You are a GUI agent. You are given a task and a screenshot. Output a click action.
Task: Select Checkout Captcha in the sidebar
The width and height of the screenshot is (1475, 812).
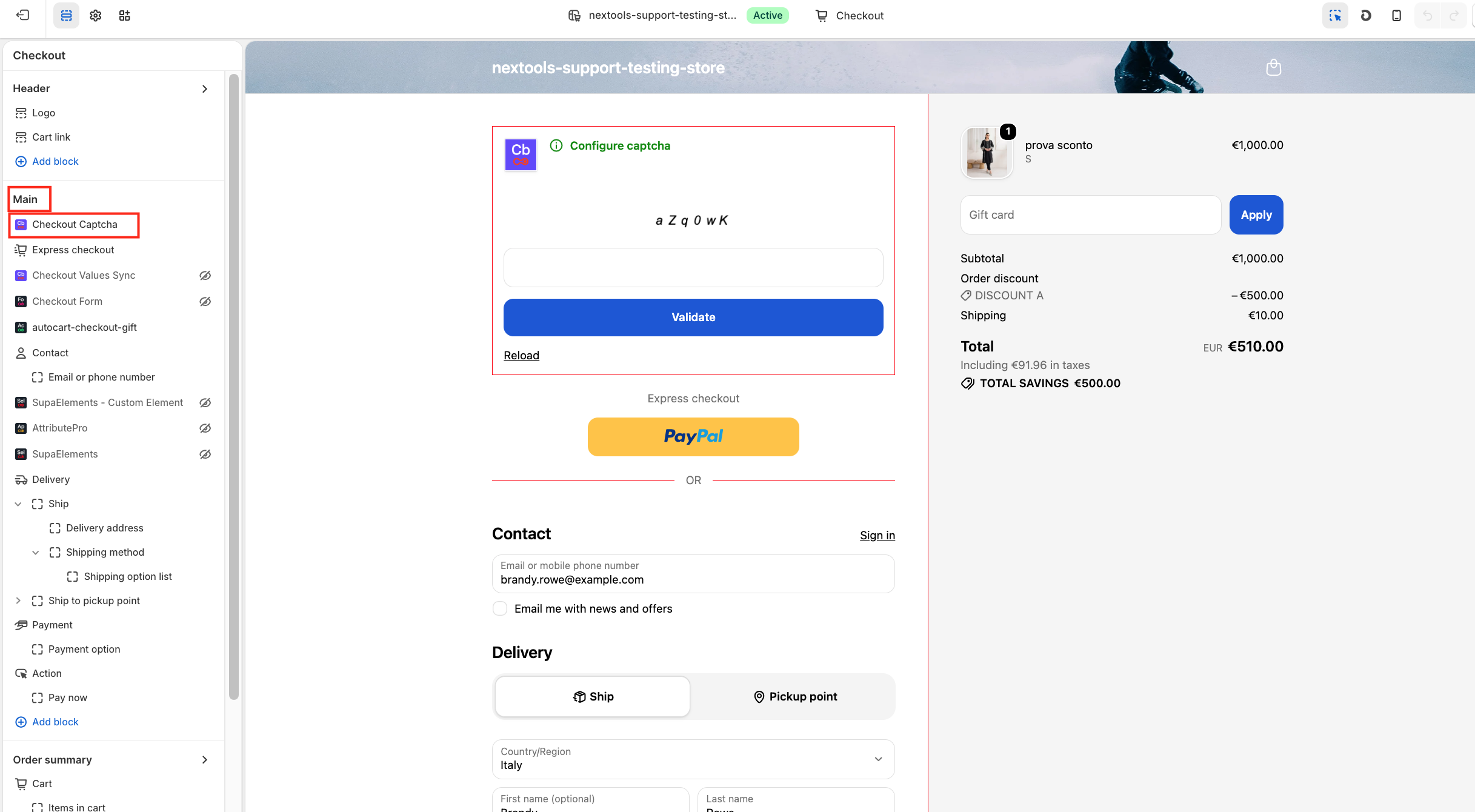tap(75, 224)
